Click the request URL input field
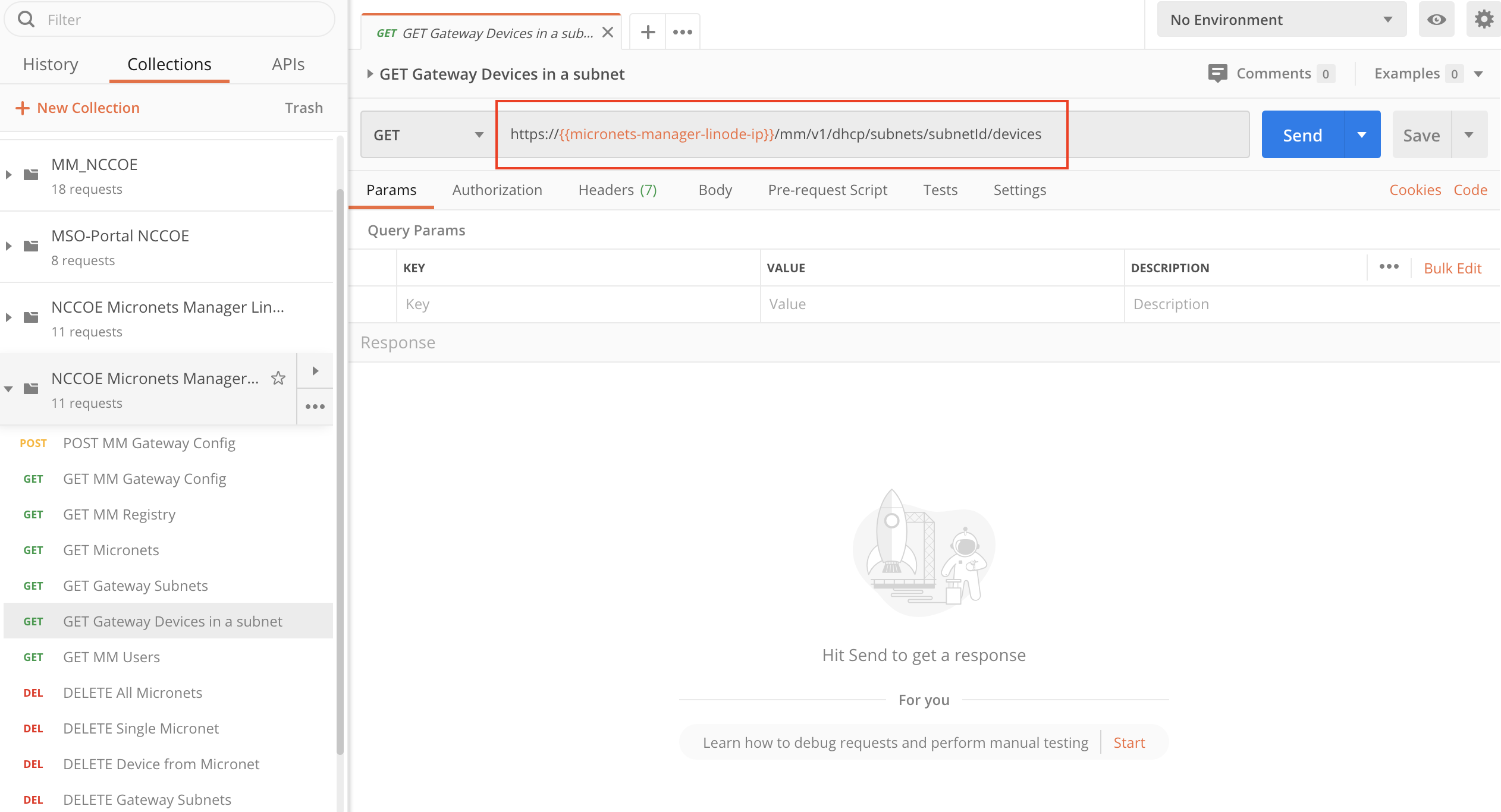Screen dimensions: 1501x812 pos(873,134)
